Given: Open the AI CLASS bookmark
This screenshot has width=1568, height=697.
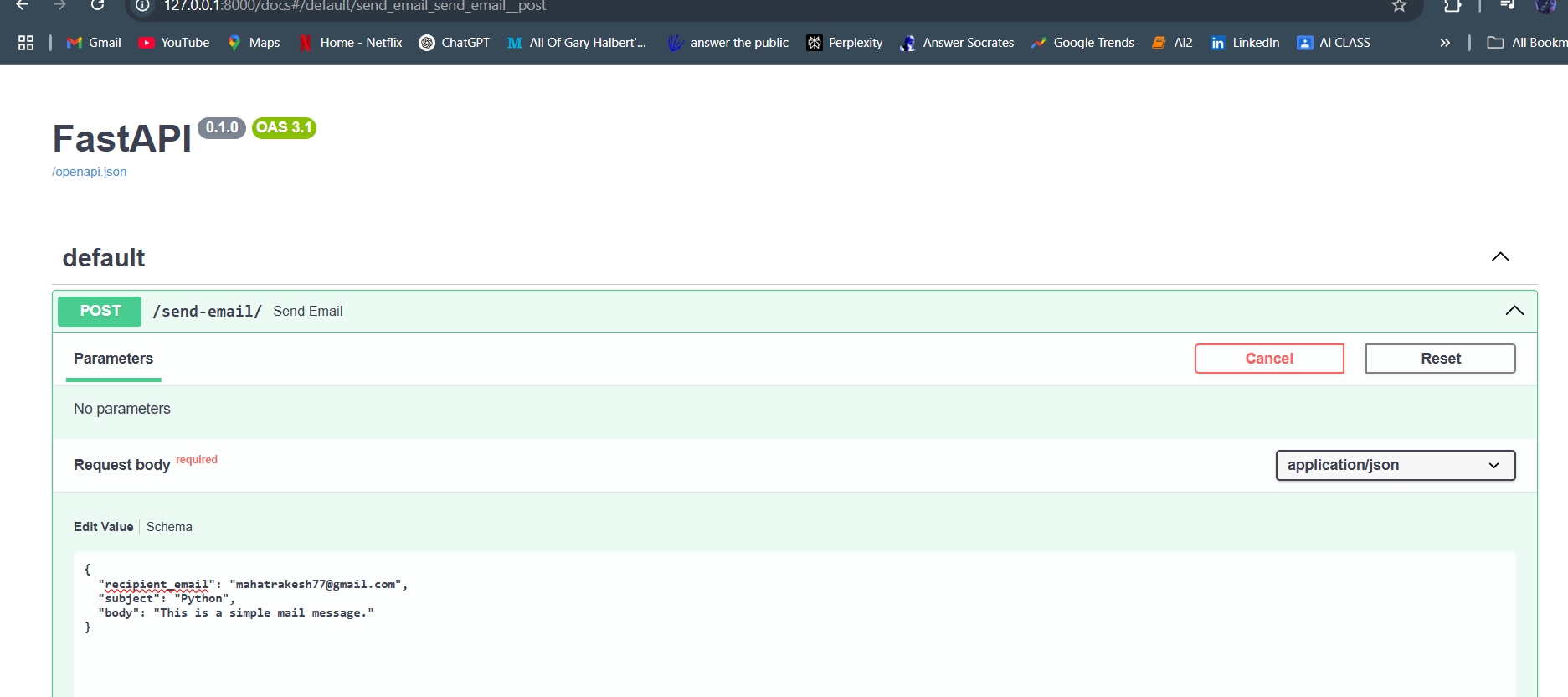Looking at the screenshot, I should pos(1334,43).
